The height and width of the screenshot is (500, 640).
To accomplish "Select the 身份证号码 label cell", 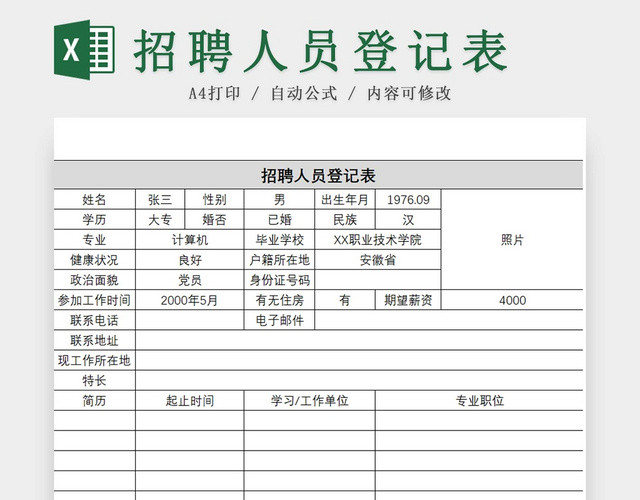I will coord(280,280).
